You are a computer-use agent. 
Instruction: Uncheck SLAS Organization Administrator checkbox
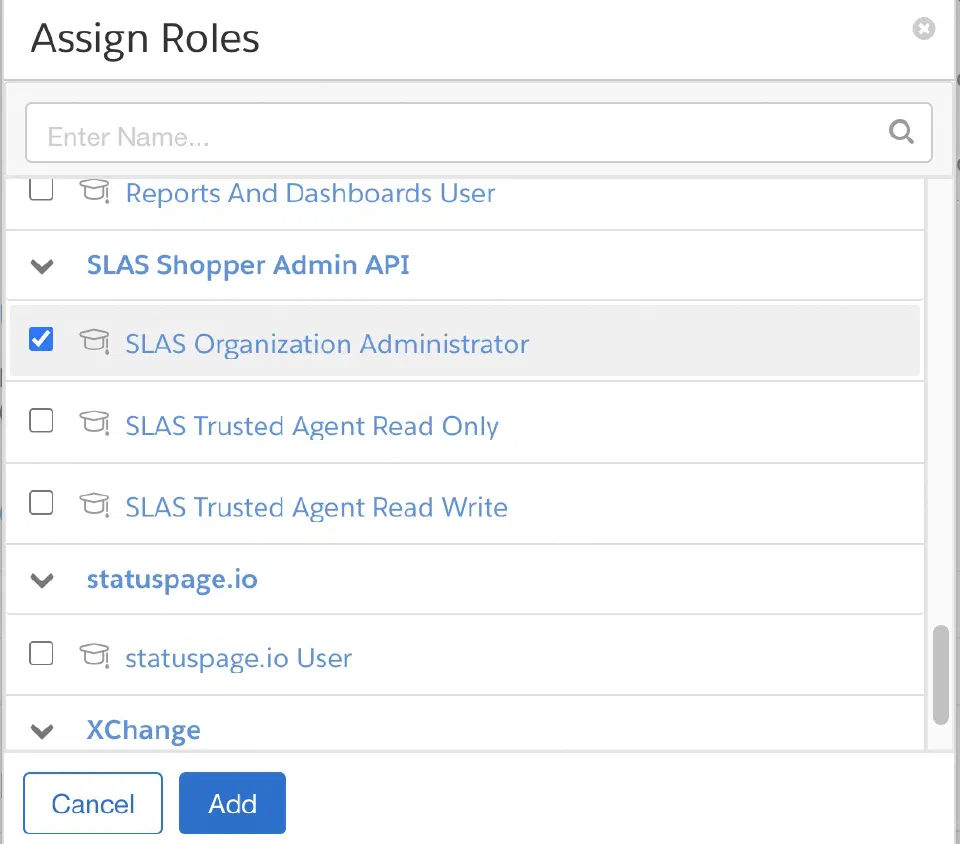[41, 339]
